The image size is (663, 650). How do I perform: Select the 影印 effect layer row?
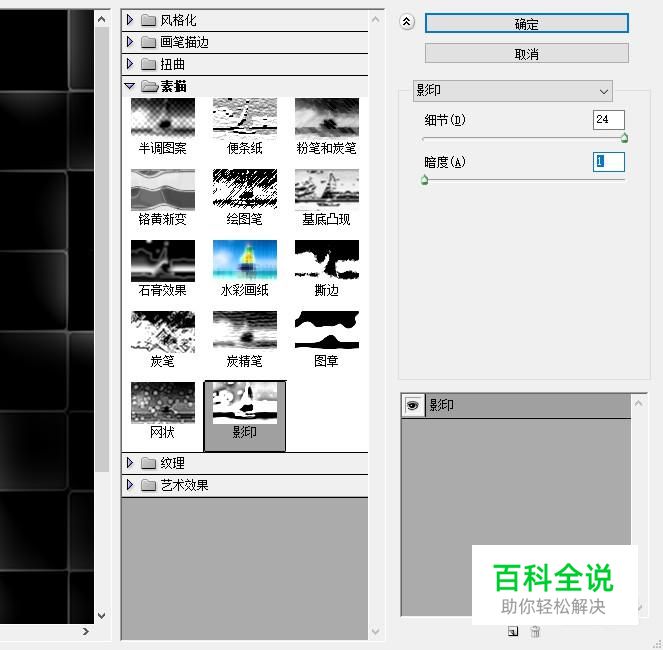(x=515, y=406)
